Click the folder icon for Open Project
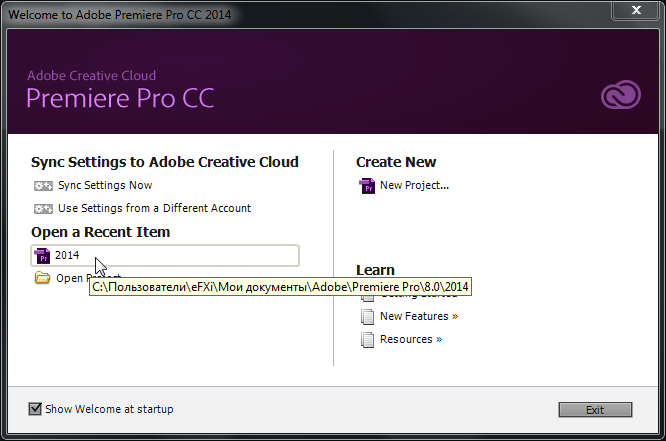 (x=42, y=278)
